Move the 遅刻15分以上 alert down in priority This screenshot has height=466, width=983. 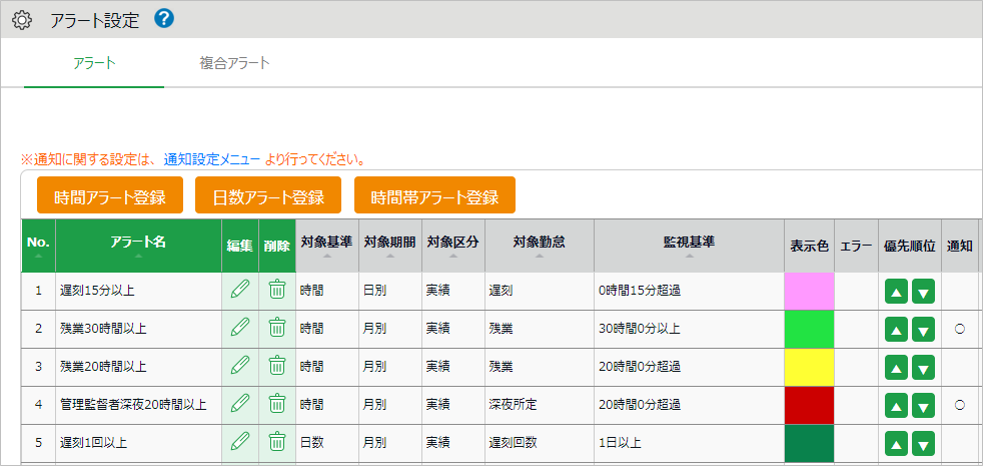923,291
